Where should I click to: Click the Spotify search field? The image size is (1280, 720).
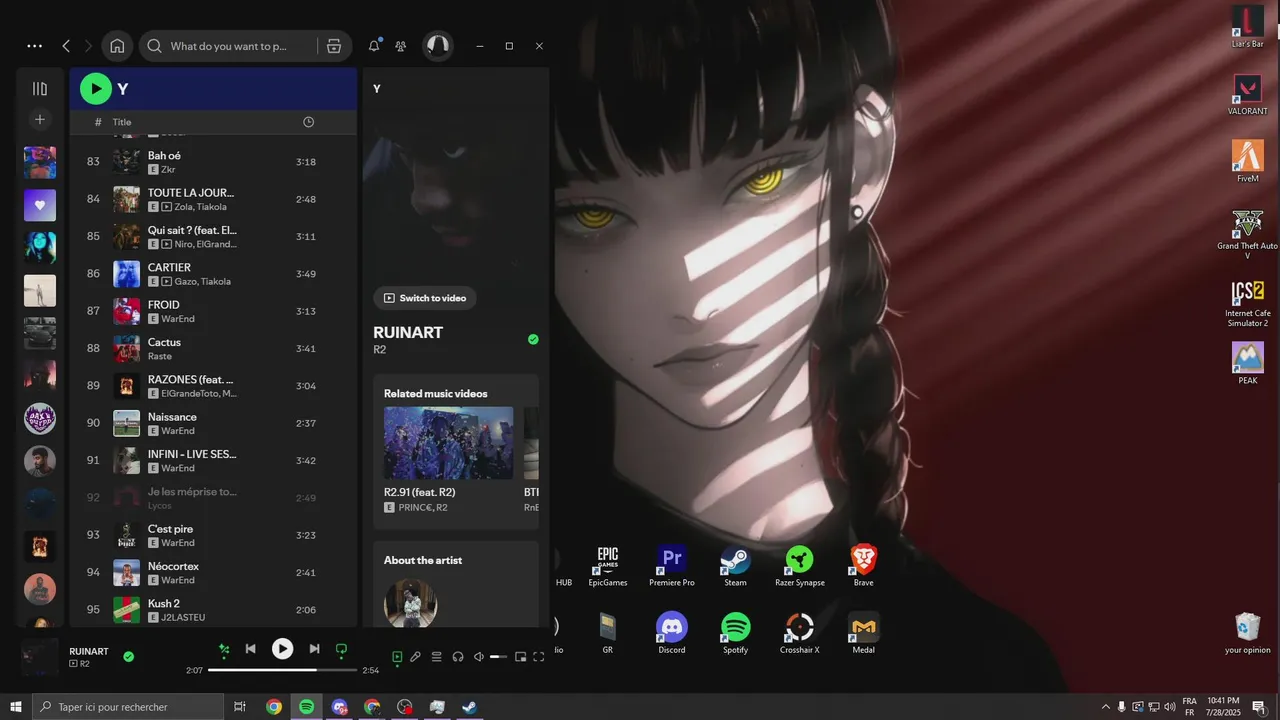(229, 46)
